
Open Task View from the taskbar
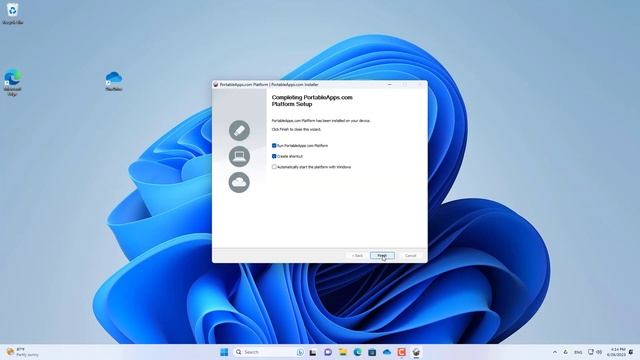[313, 352]
